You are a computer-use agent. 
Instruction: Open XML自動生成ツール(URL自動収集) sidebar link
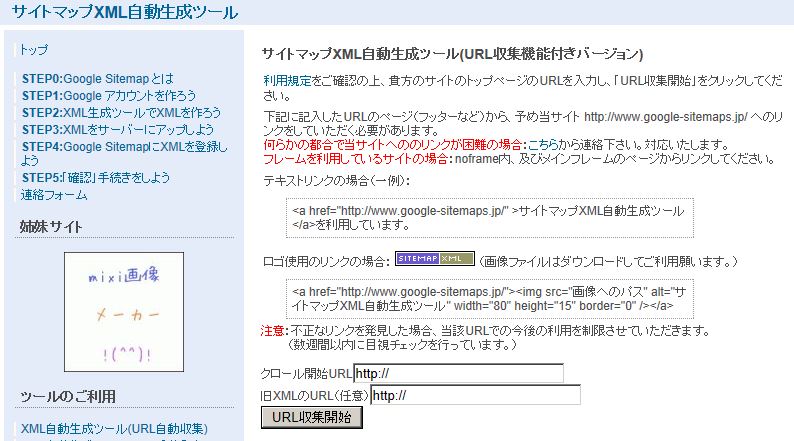tap(114, 428)
